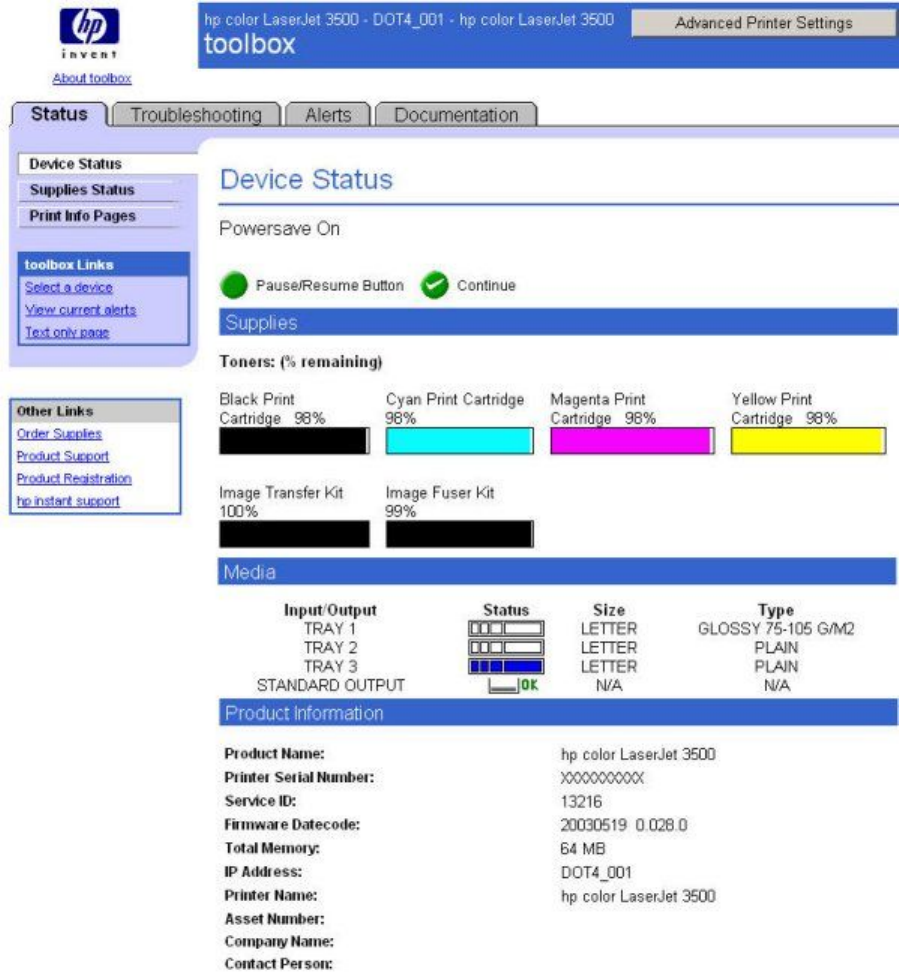Screen dimensions: 899x973
Task: Click Tray 3 blue level indicator
Action: [506, 666]
